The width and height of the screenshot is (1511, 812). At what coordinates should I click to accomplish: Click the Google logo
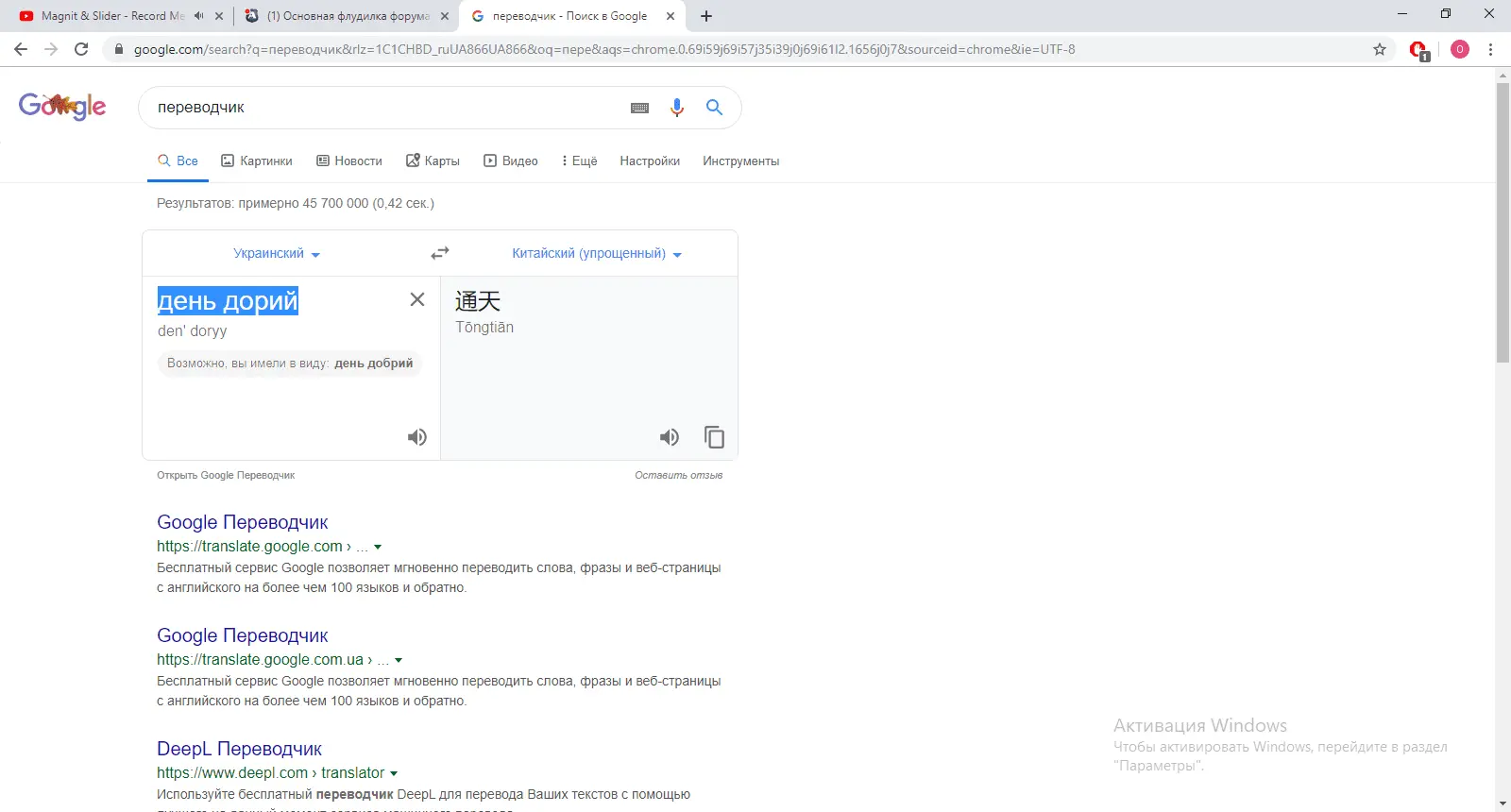(x=62, y=106)
